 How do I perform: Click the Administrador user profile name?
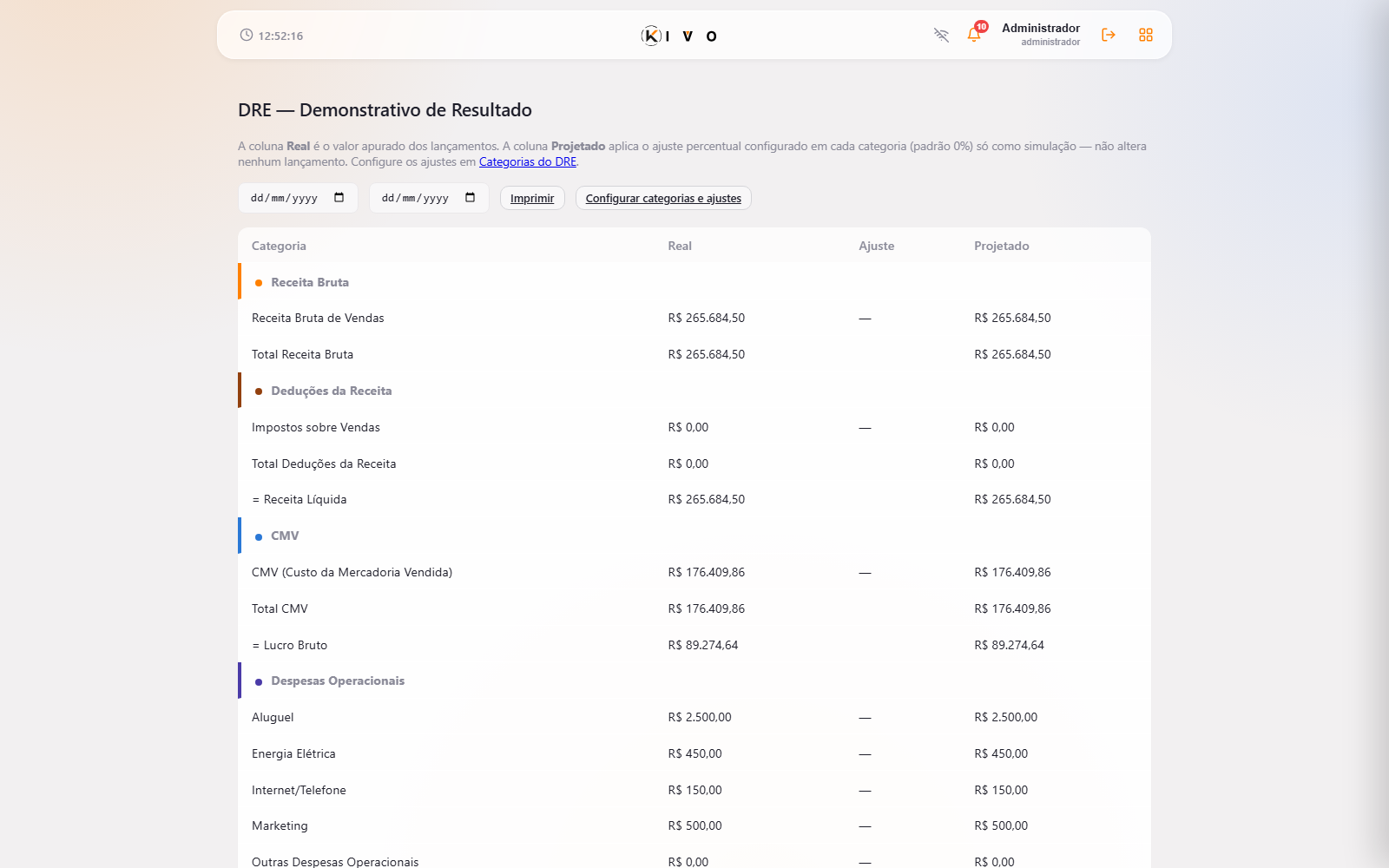tap(1041, 28)
